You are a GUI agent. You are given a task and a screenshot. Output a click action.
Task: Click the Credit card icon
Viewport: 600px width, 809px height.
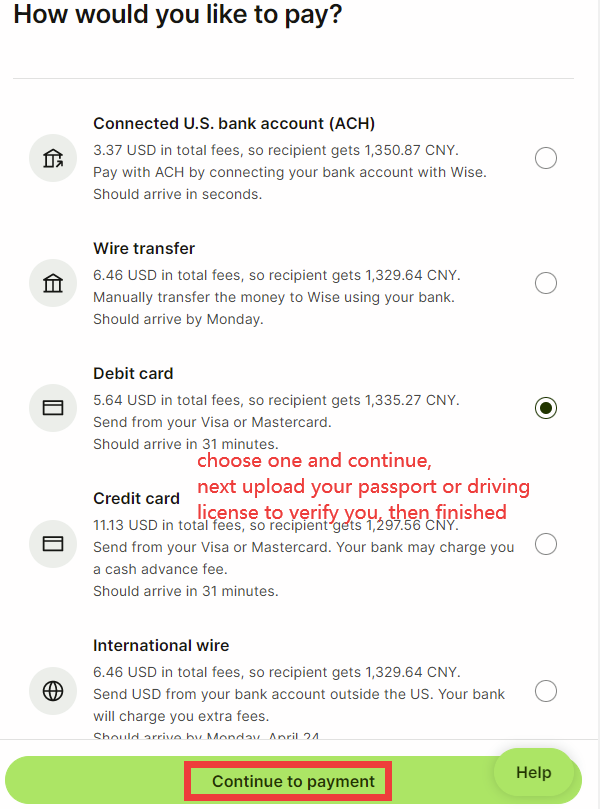coord(53,544)
